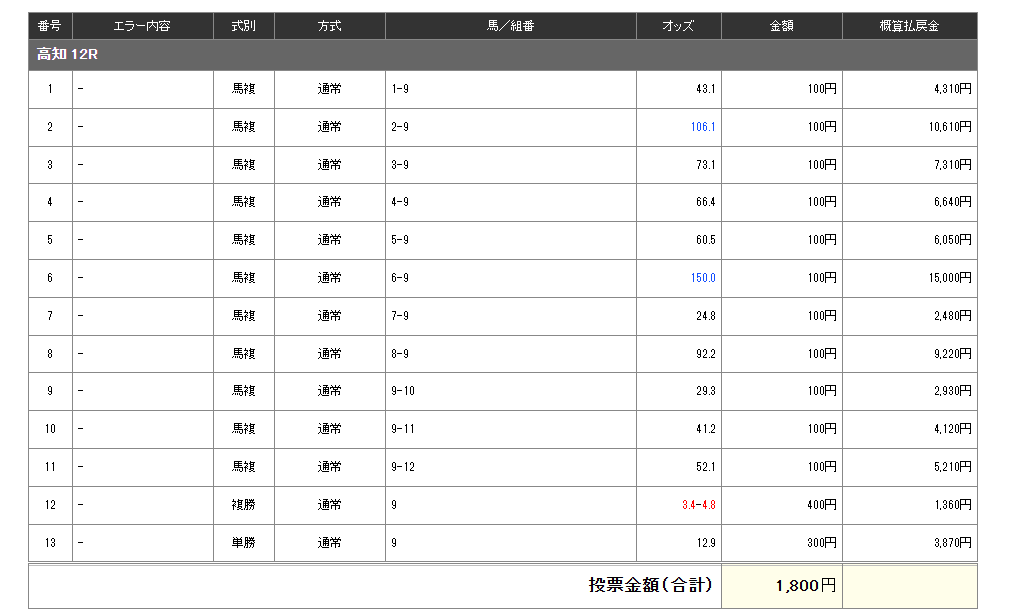Select the 43.1 odds value

(705, 89)
